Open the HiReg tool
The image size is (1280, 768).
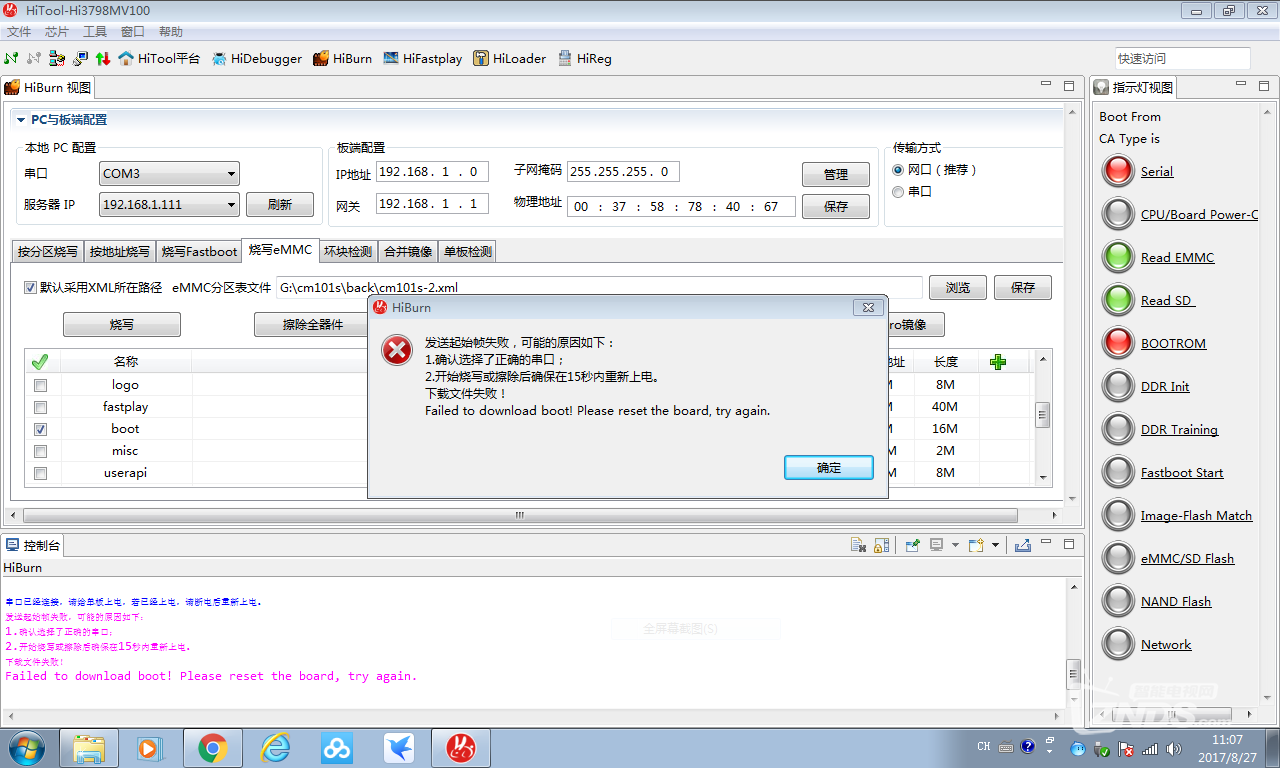pyautogui.click(x=584, y=59)
